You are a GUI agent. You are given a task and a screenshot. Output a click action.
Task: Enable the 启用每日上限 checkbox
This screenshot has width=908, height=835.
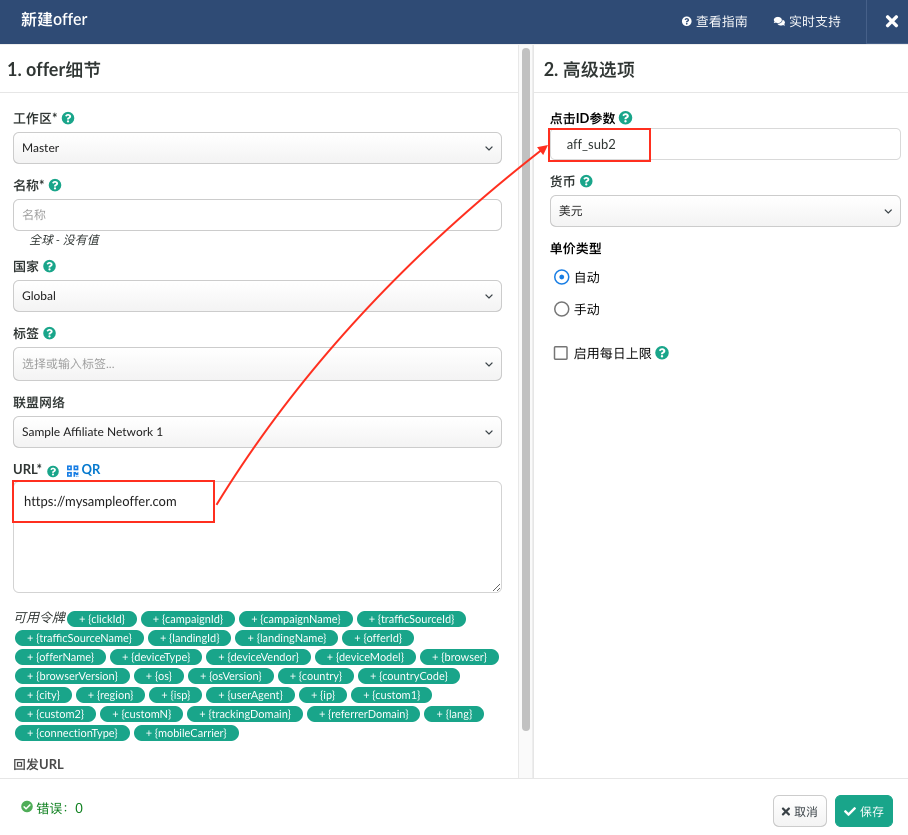pyautogui.click(x=561, y=353)
